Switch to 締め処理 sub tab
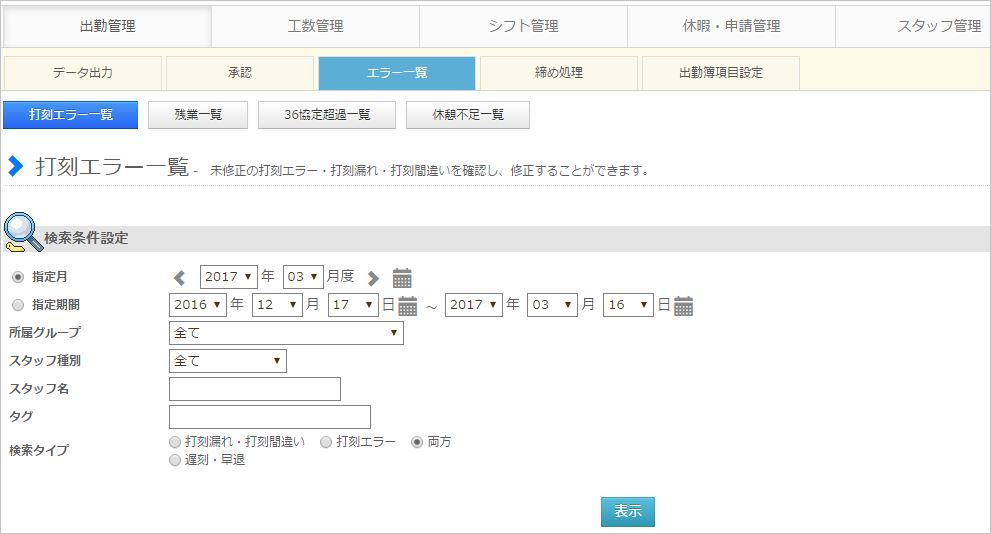Viewport: 991px width, 534px height. [559, 73]
